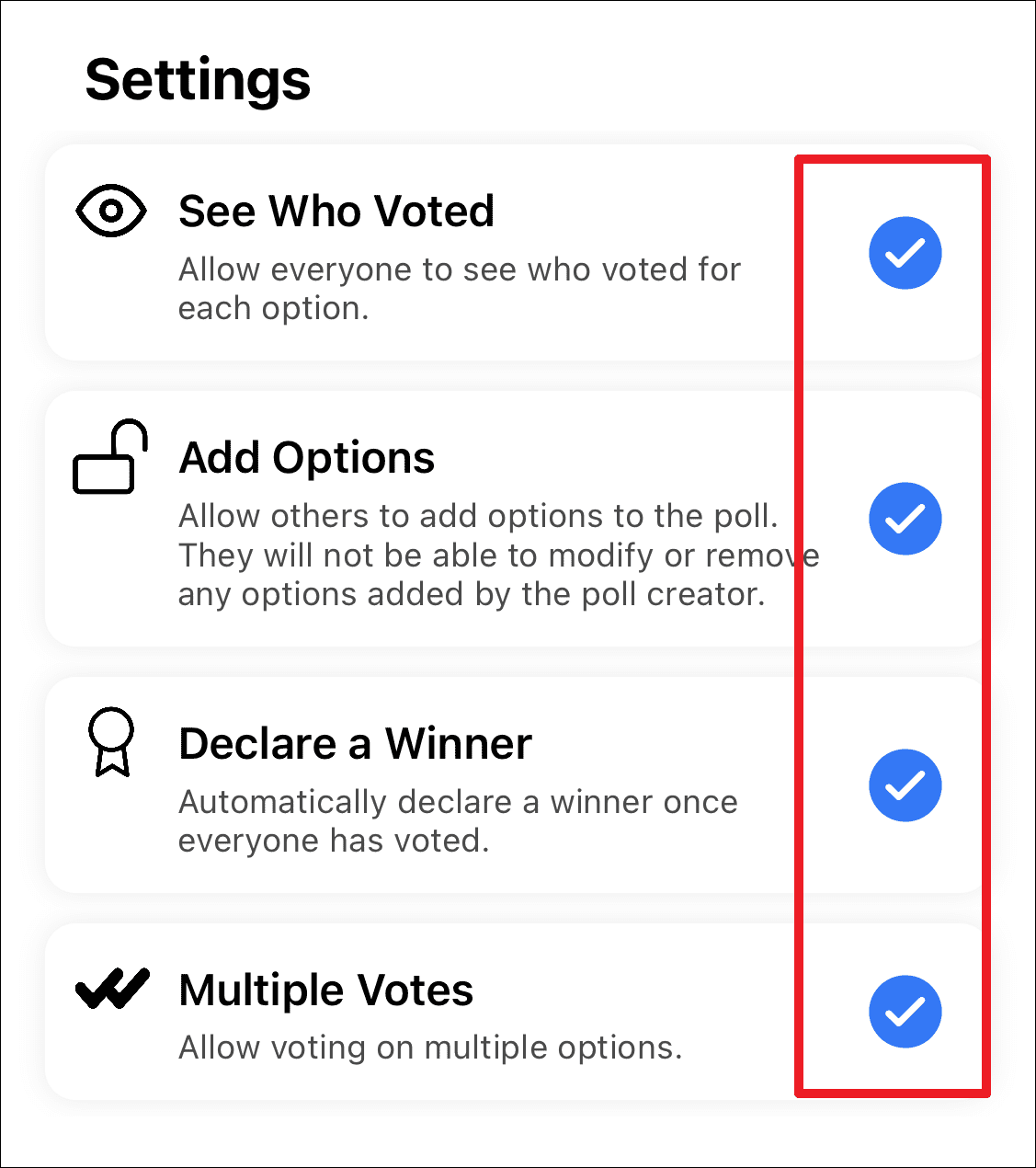Viewport: 1036px width, 1168px height.
Task: Turn off the Declare a Winner toggle
Action: pos(905,785)
